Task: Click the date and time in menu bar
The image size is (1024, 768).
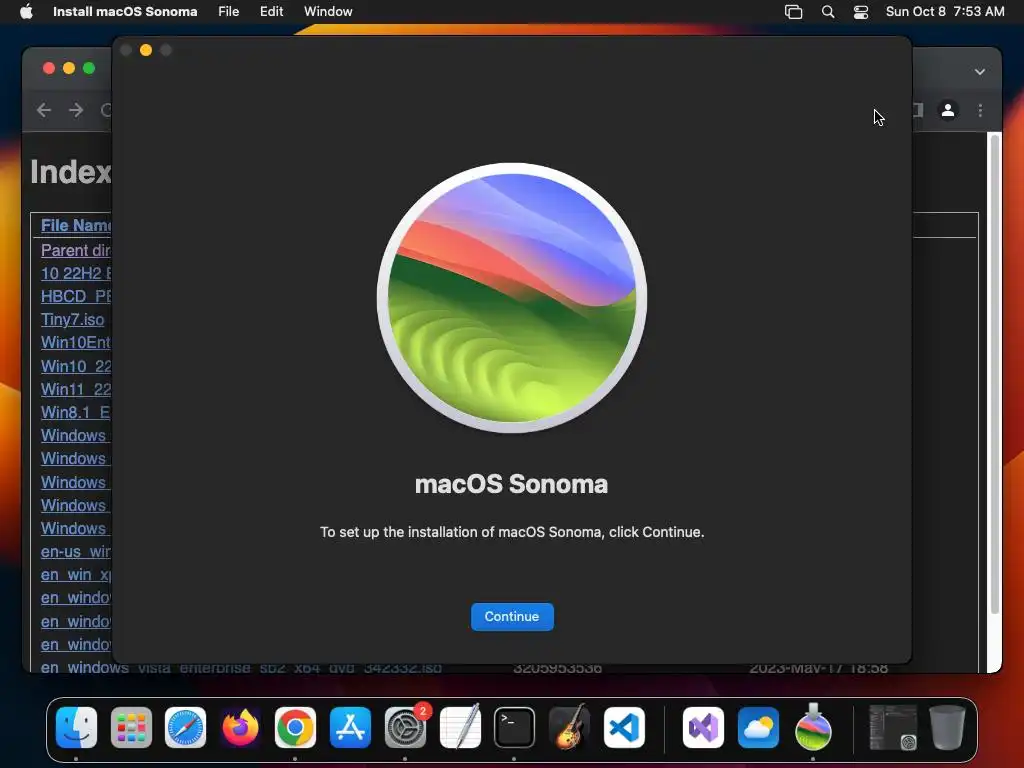Action: [x=945, y=11]
